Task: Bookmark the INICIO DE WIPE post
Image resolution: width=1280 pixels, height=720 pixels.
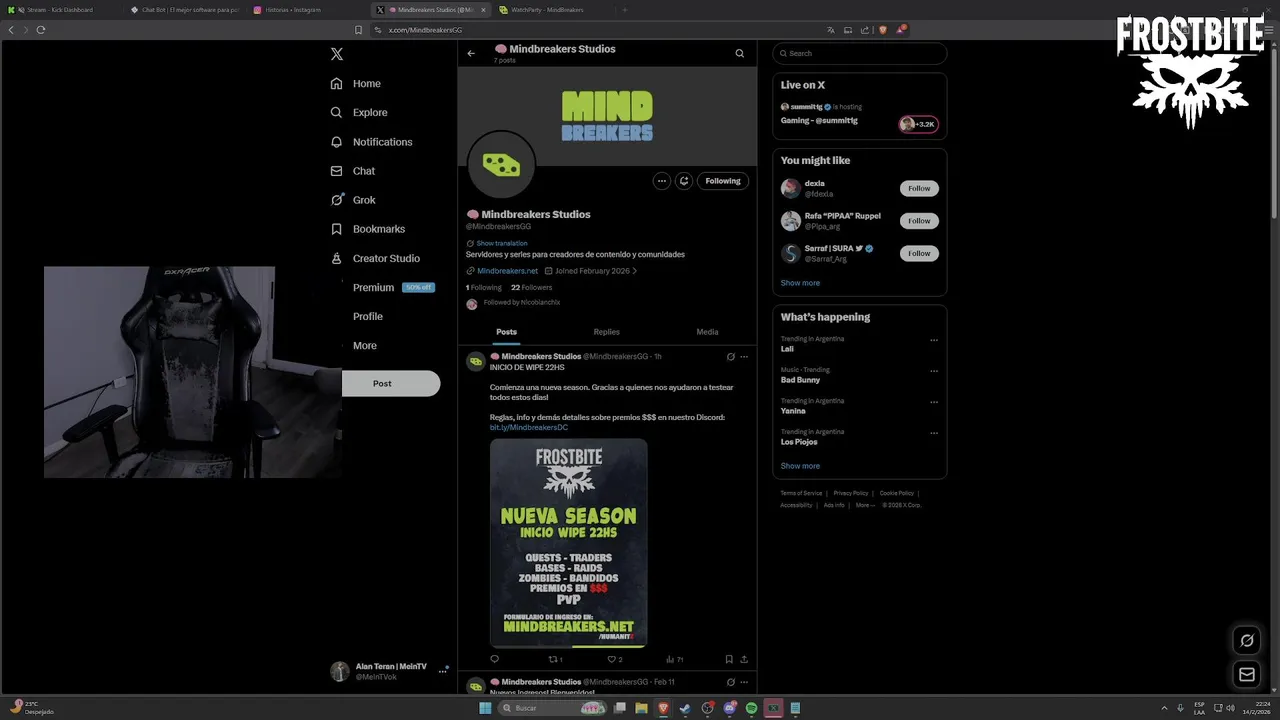Action: tap(729, 660)
